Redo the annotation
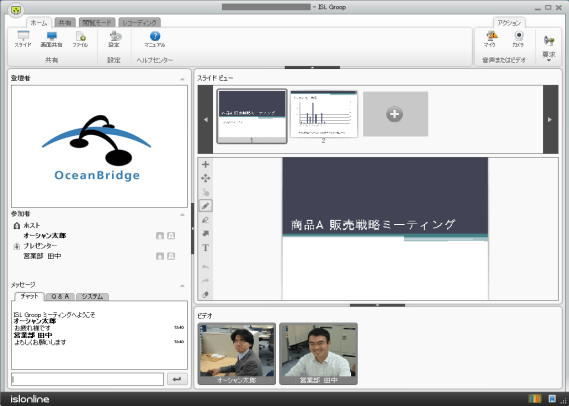Image resolution: width=569 pixels, height=406 pixels. tap(205, 280)
